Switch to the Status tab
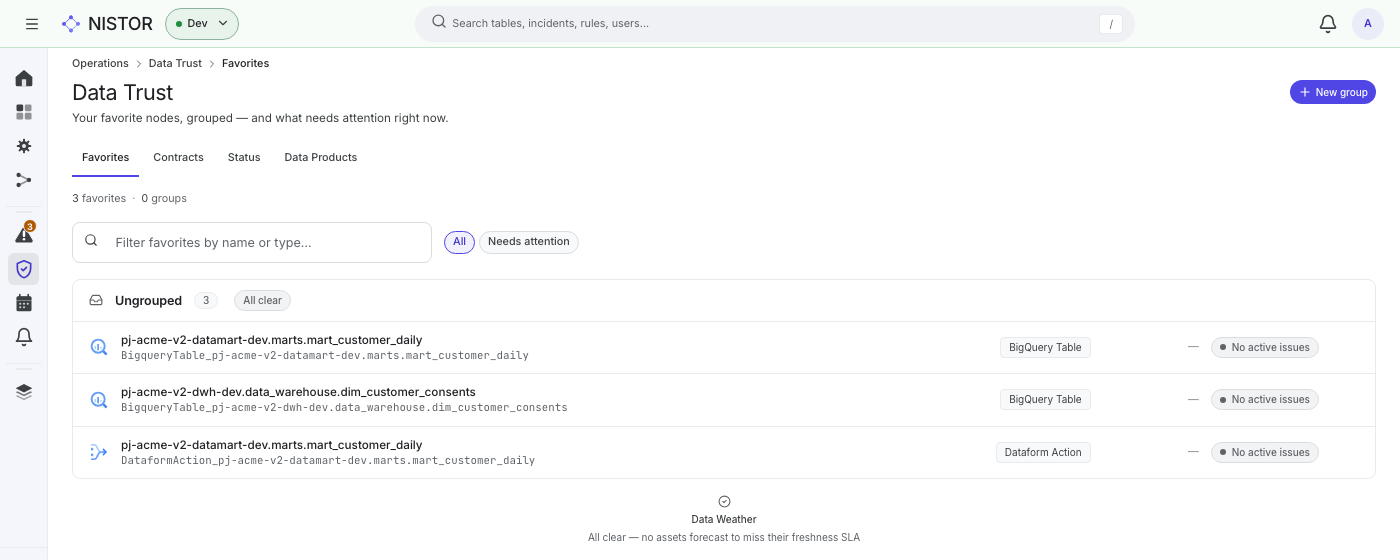 click(244, 157)
